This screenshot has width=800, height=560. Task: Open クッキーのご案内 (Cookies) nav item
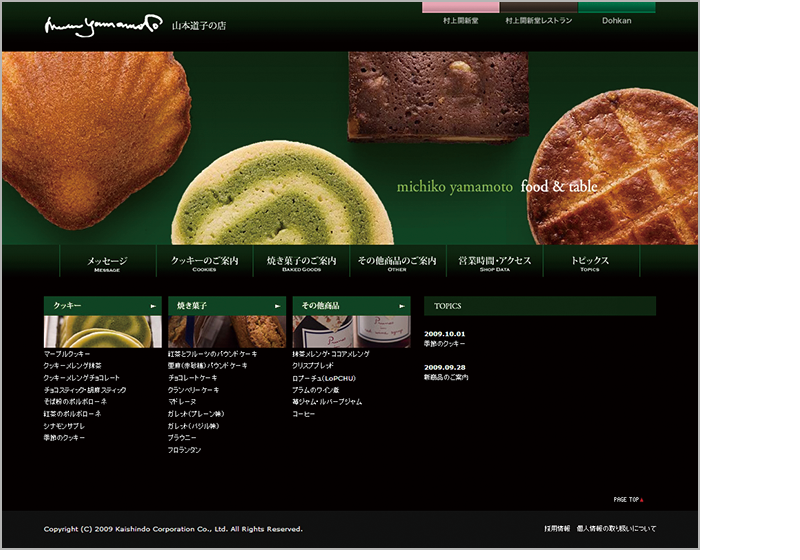coord(205,262)
